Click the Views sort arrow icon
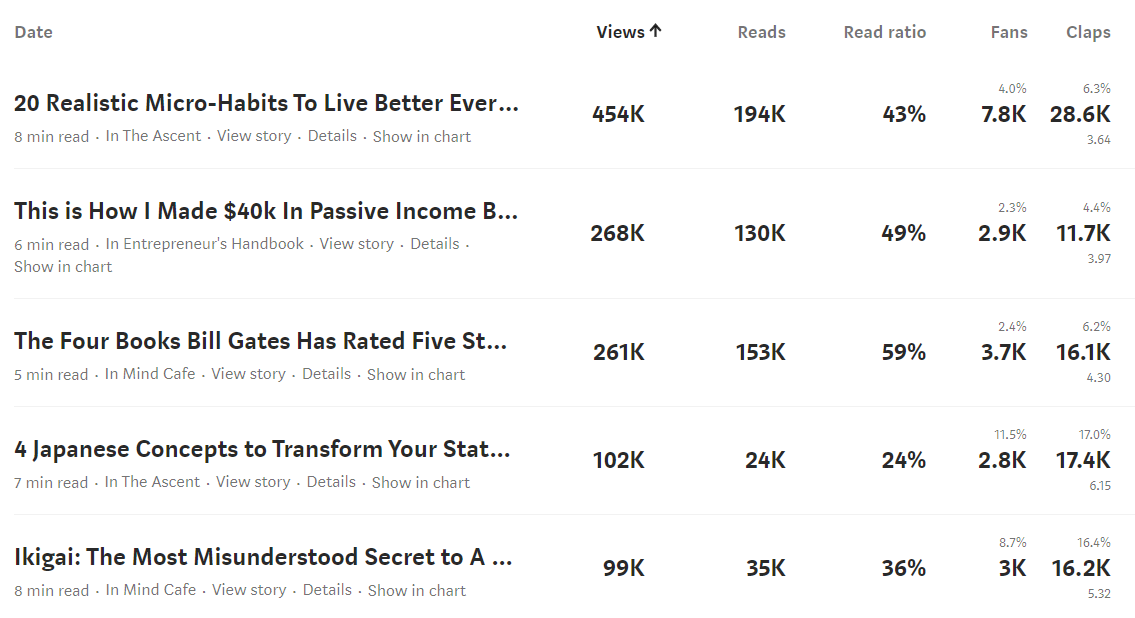 point(655,30)
